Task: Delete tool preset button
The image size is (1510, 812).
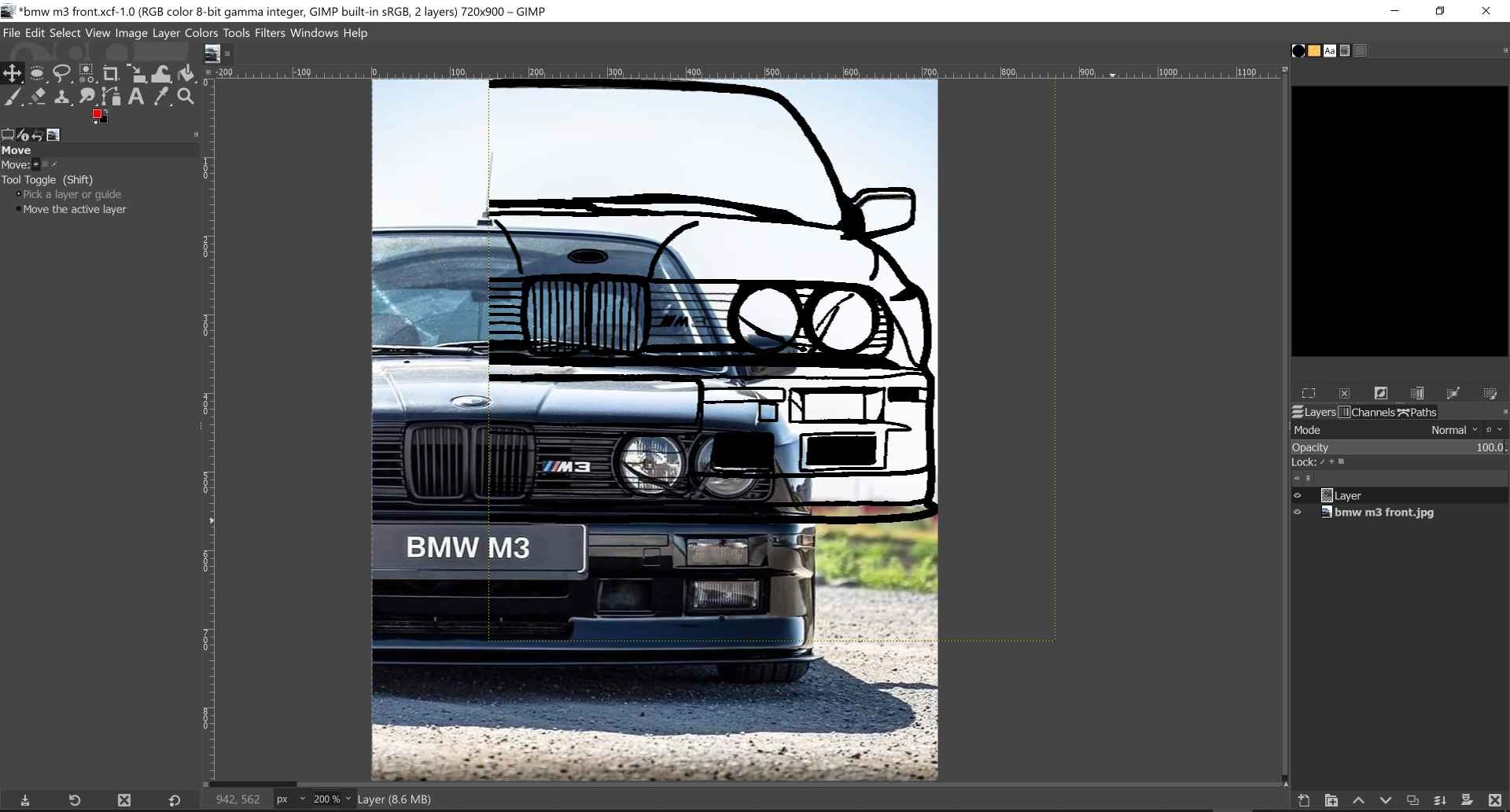Action: 124,800
